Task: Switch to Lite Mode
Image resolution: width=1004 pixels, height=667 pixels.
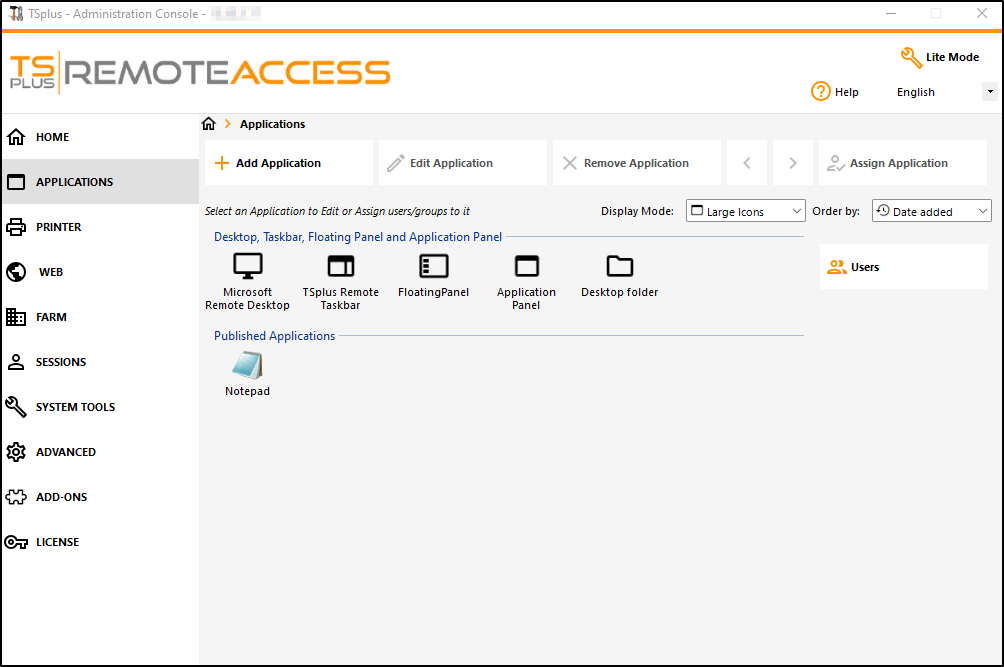Action: [938, 57]
